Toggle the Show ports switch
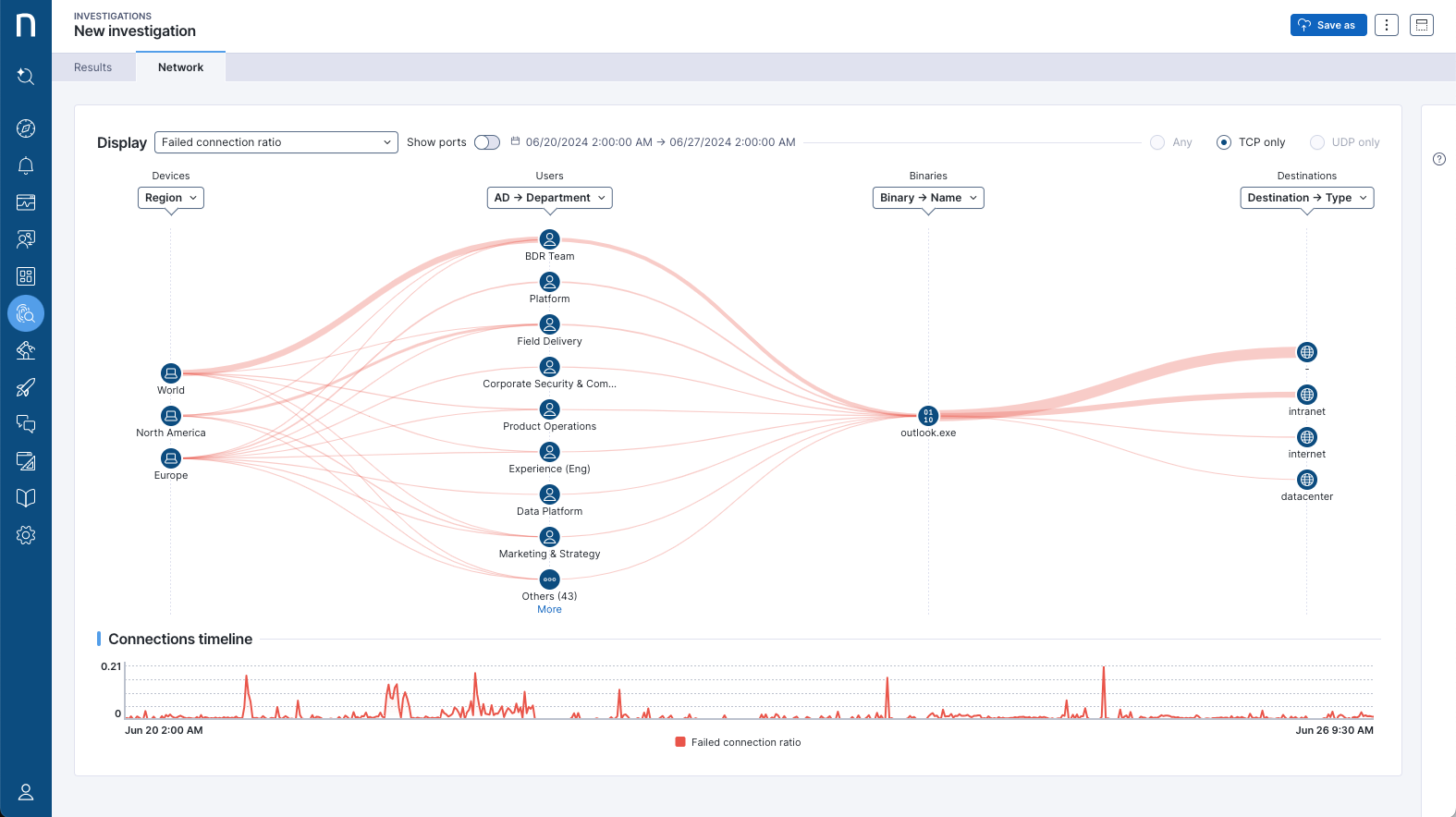This screenshot has height=817, width=1456. (487, 142)
